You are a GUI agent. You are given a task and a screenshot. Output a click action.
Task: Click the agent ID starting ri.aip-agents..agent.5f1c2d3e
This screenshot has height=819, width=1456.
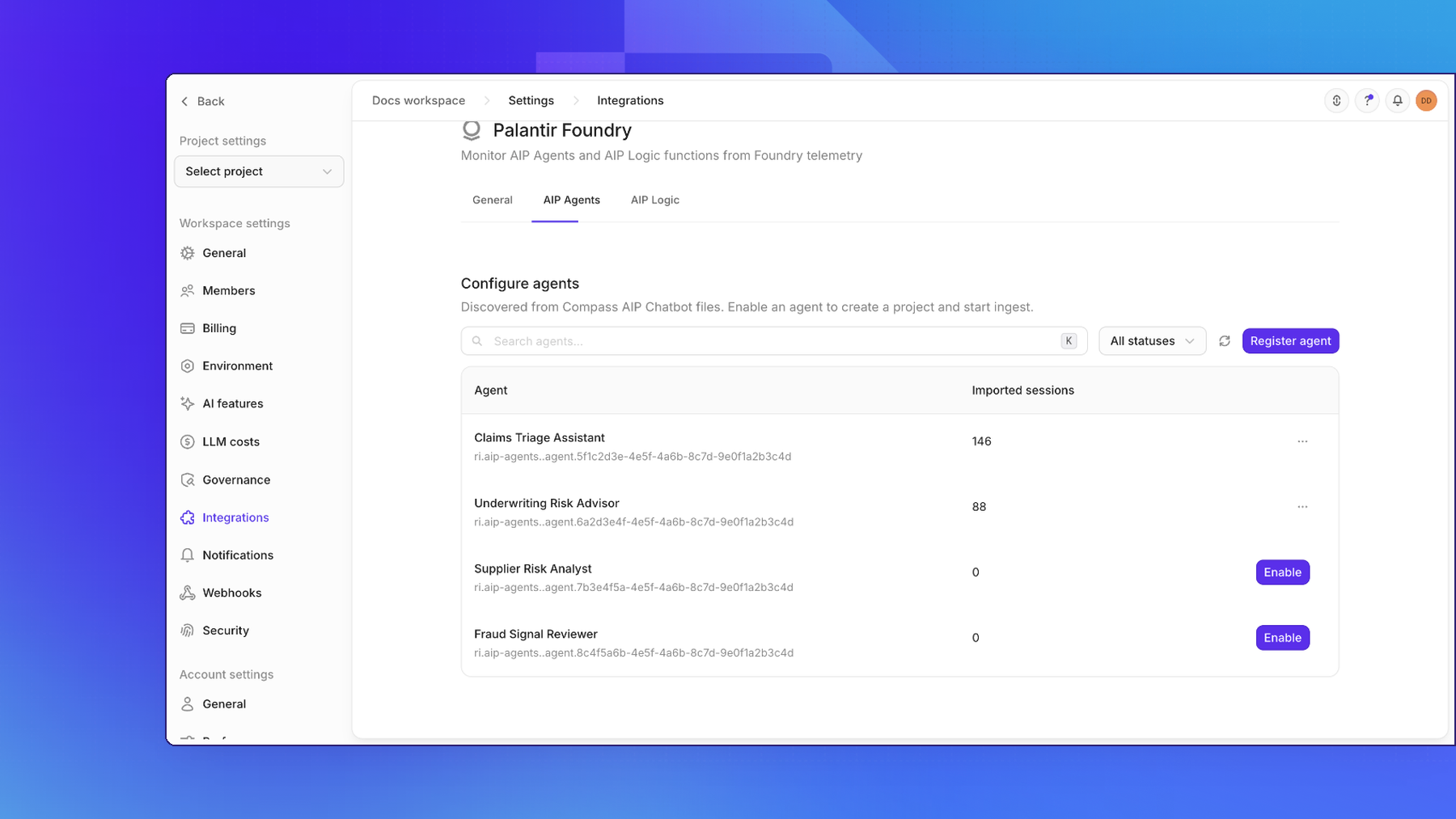tap(633, 457)
